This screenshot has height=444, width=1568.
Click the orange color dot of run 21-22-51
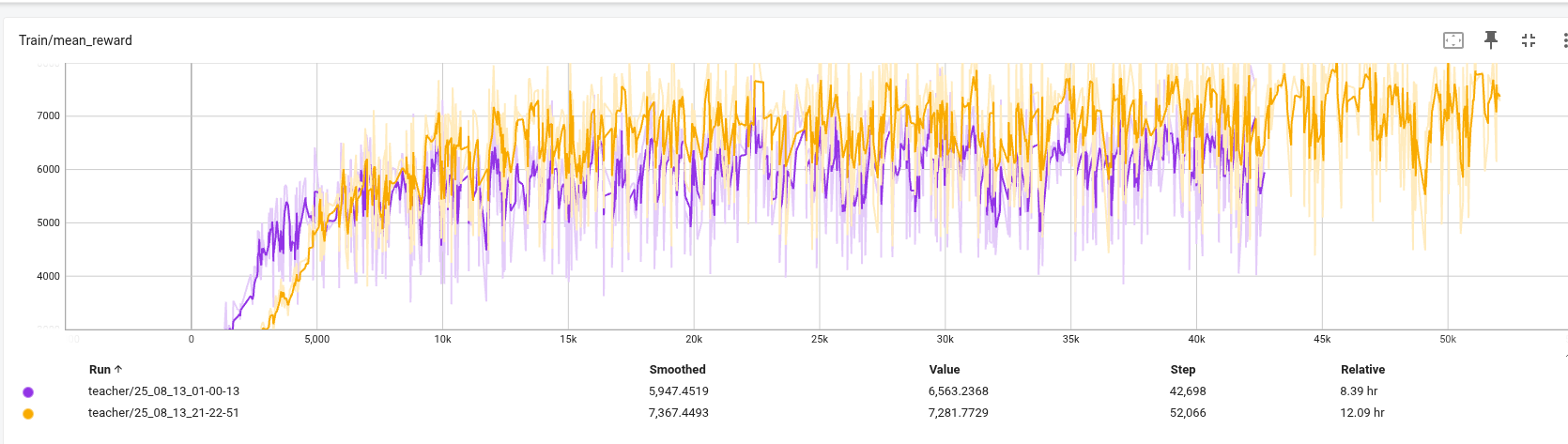[x=28, y=414]
